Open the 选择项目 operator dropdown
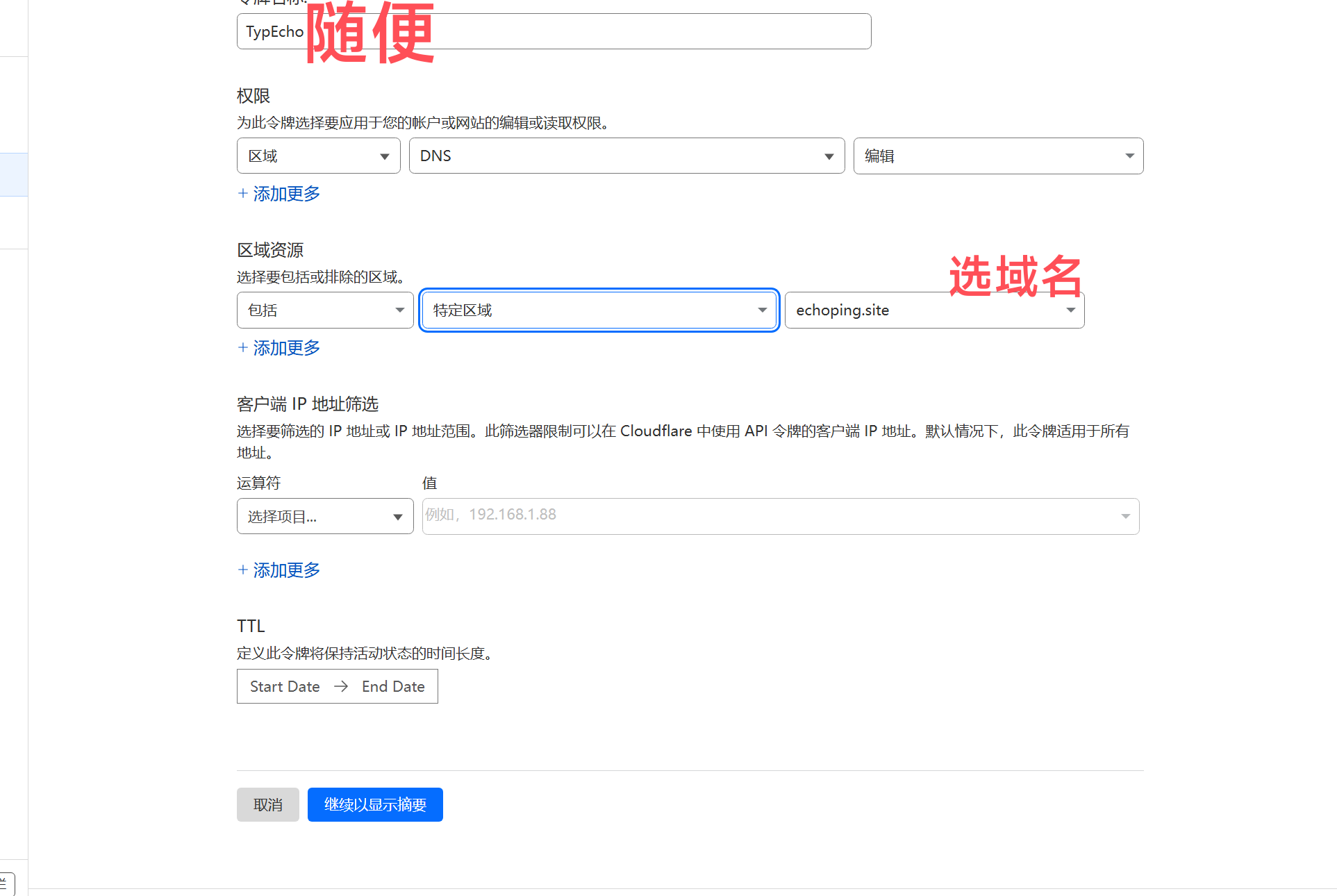 point(324,516)
